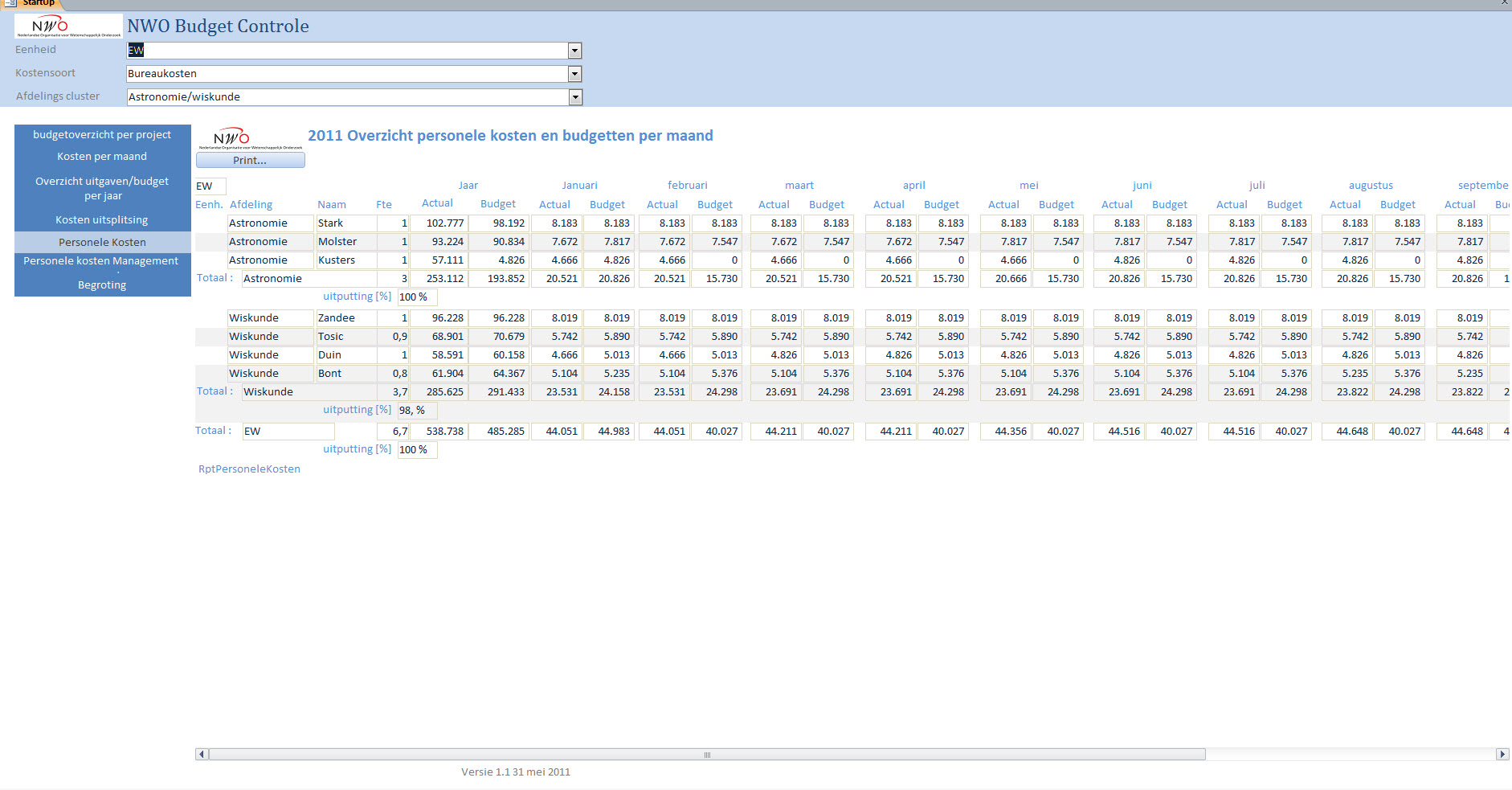Open budgetoverzicht per project menu item
This screenshot has width=1512, height=790.
(x=102, y=135)
